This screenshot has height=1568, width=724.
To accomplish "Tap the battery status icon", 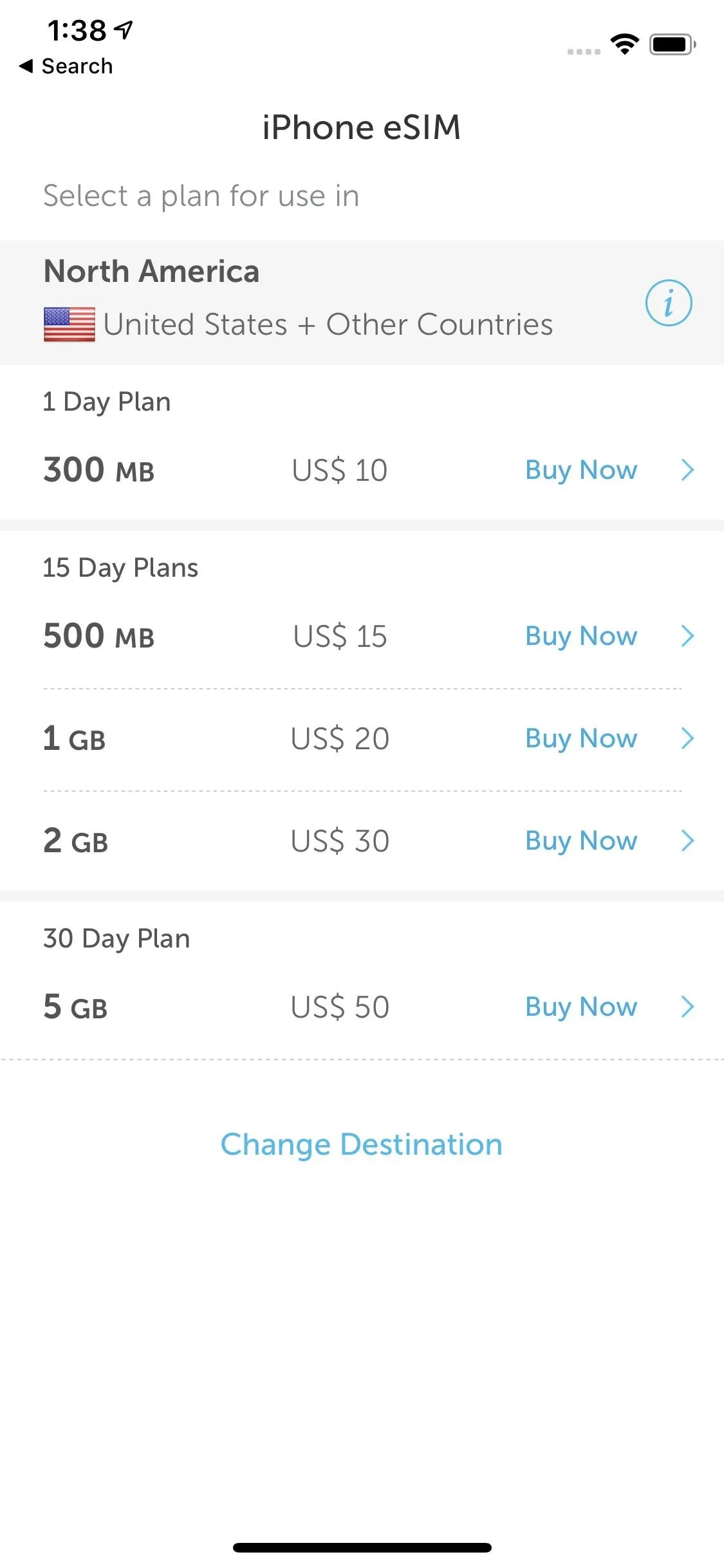I will tap(673, 44).
